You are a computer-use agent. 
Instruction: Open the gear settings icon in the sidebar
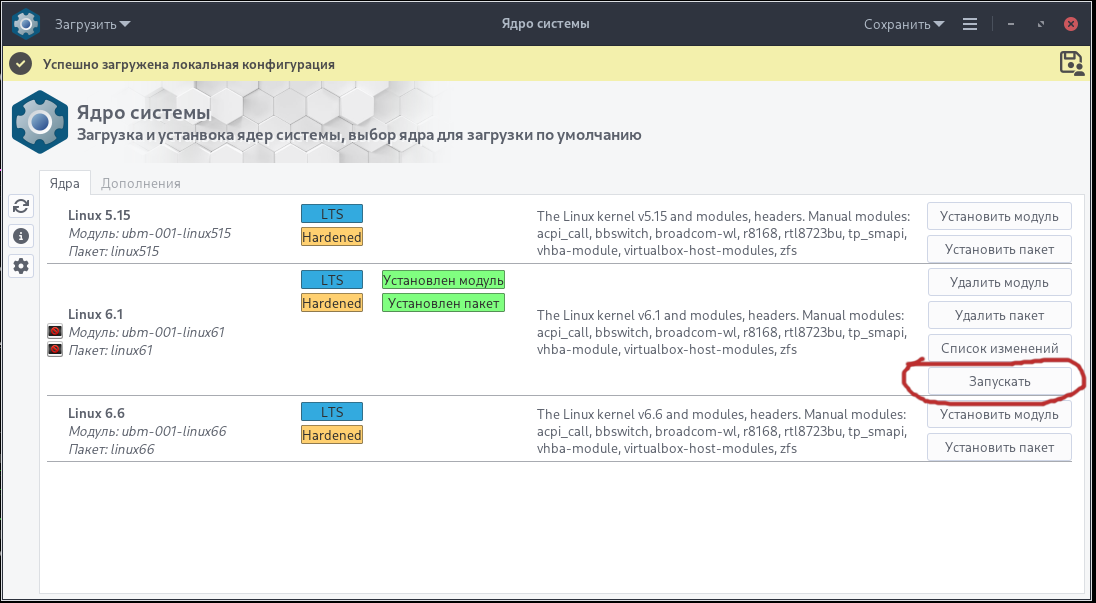pyautogui.click(x=21, y=266)
